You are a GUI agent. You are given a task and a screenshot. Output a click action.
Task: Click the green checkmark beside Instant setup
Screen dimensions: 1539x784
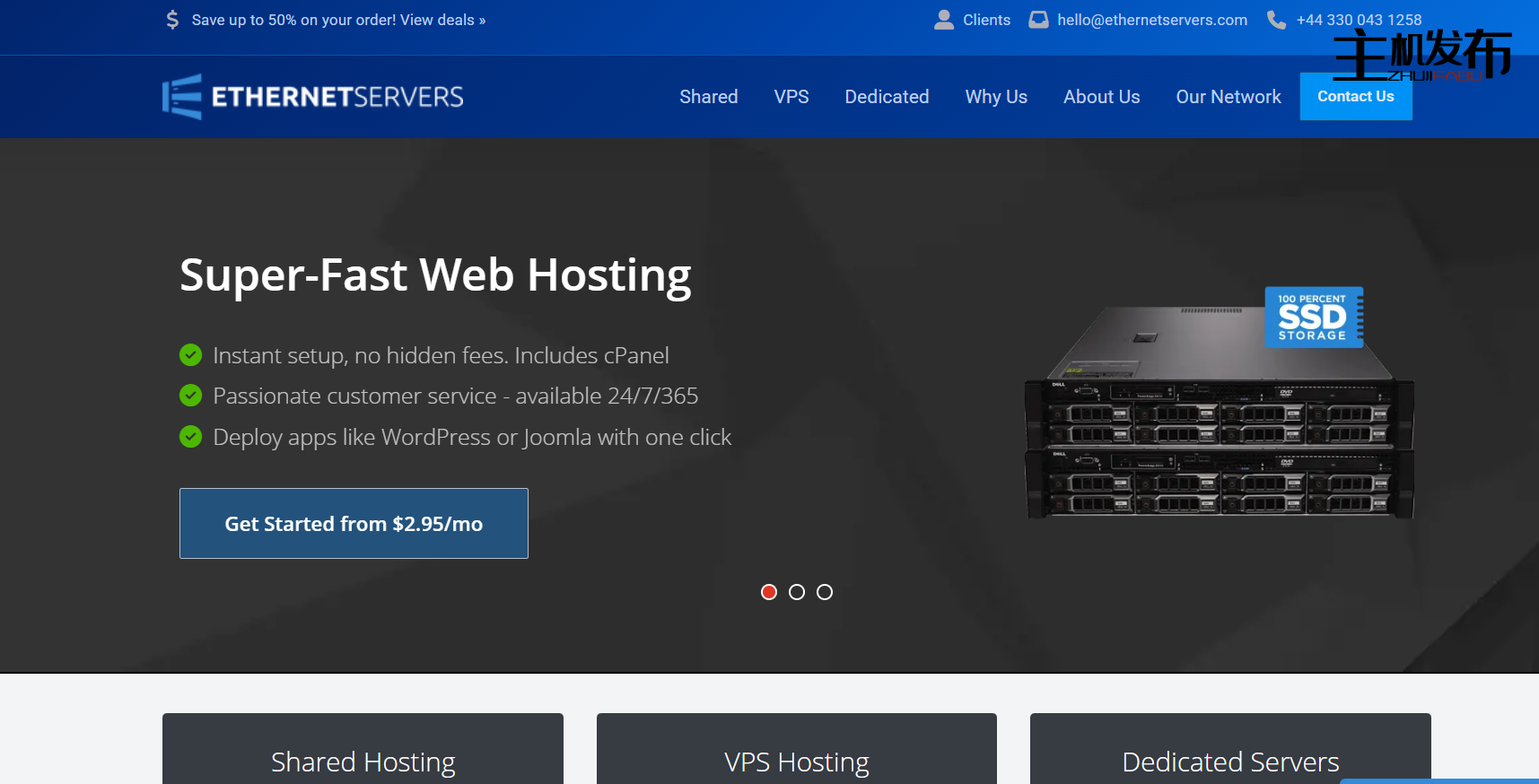tap(190, 355)
